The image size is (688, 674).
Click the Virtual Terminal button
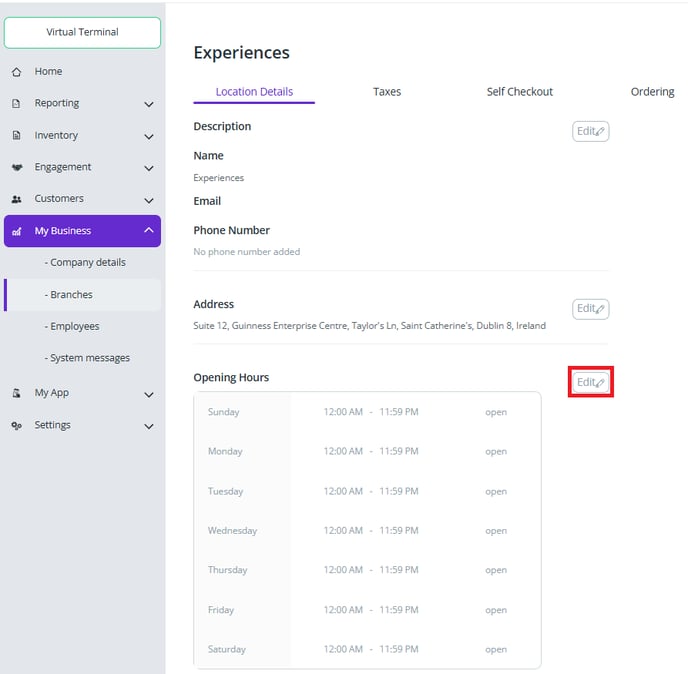(x=82, y=32)
